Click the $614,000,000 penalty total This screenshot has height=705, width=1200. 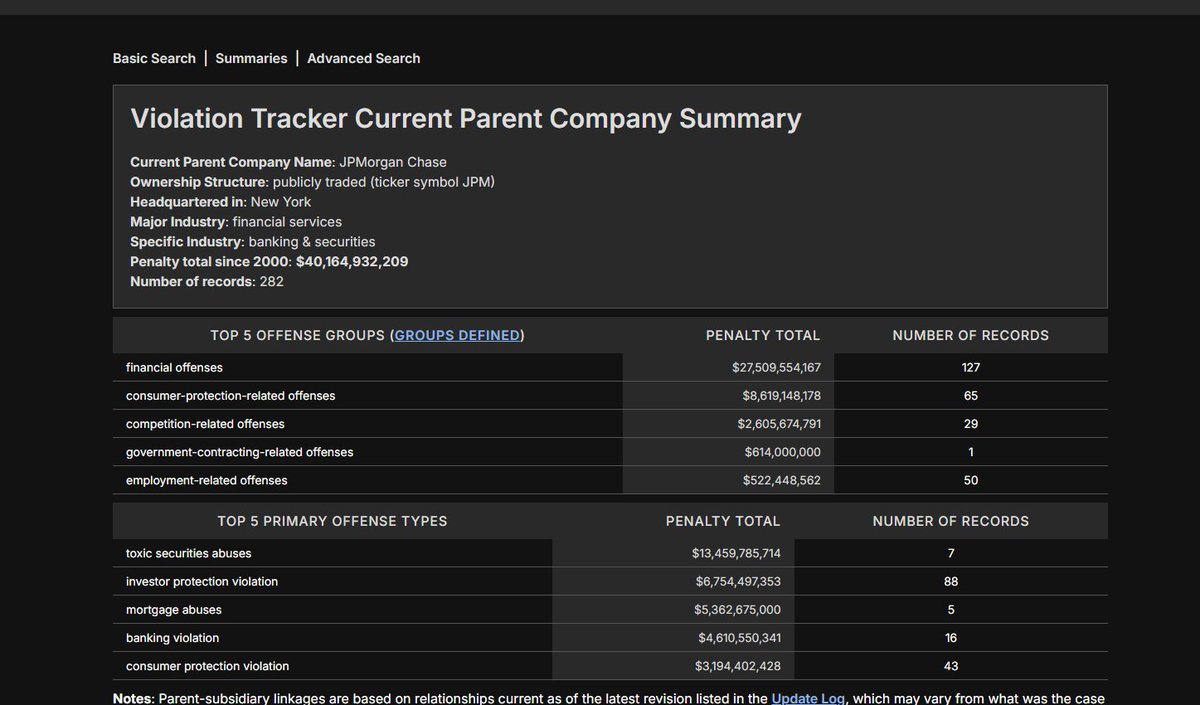tap(783, 451)
